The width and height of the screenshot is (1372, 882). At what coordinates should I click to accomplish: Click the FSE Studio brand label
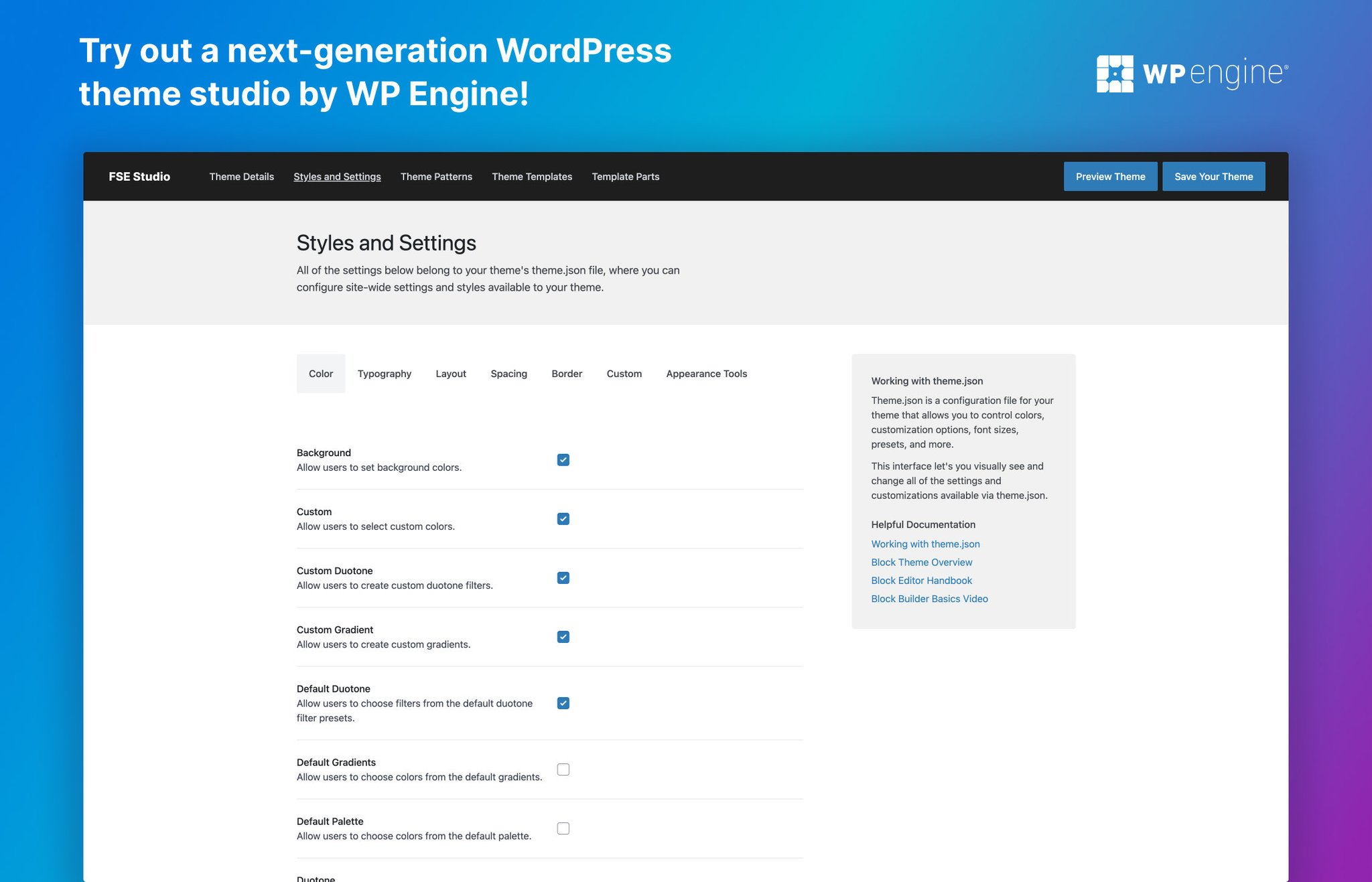139,176
